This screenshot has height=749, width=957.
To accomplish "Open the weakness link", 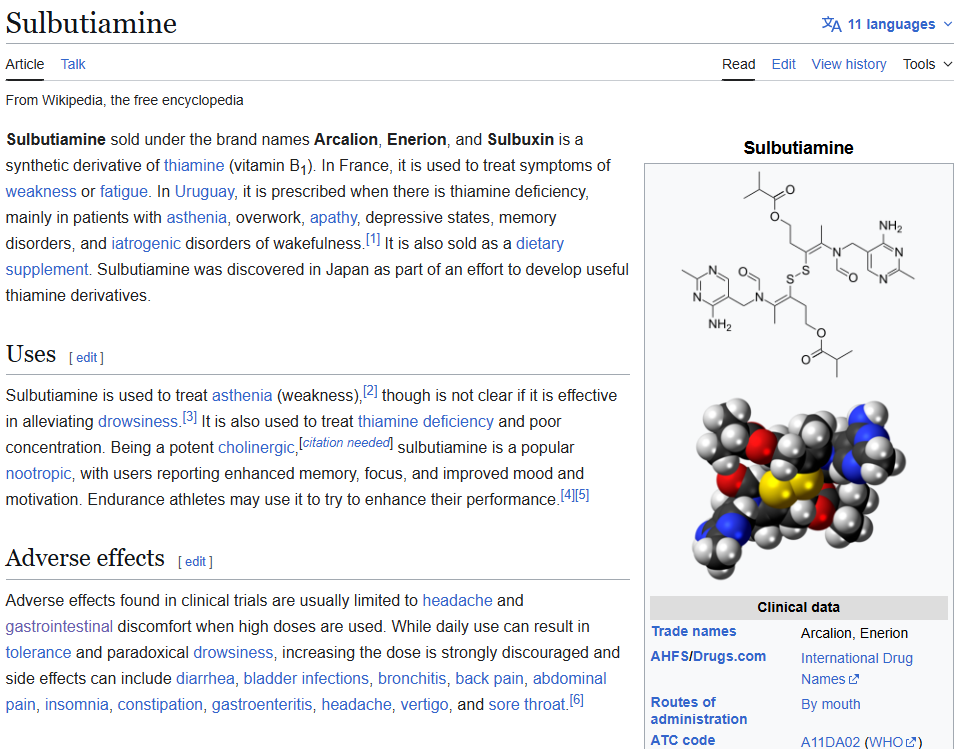I will 41,192.
